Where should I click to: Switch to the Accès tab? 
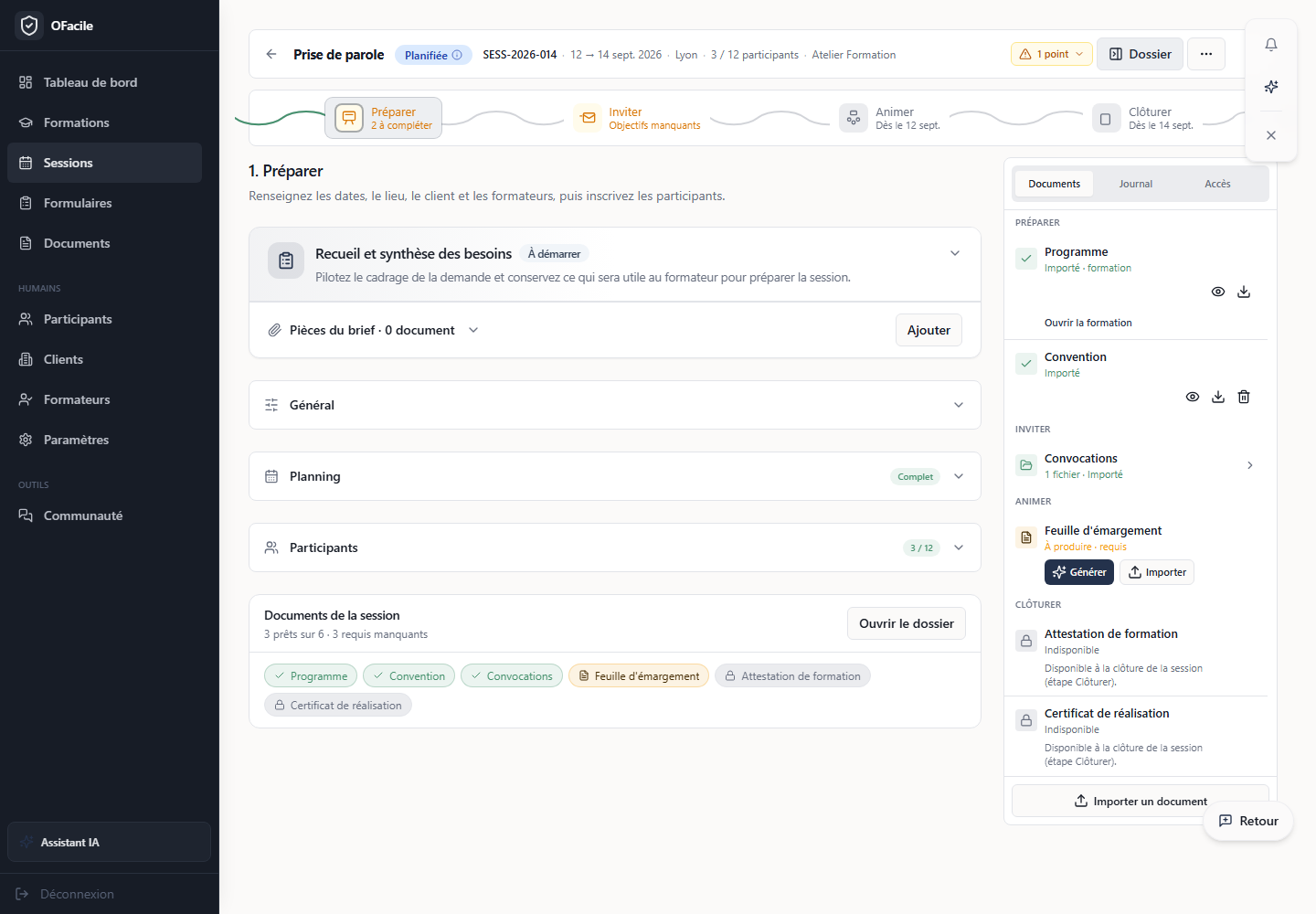[1217, 184]
